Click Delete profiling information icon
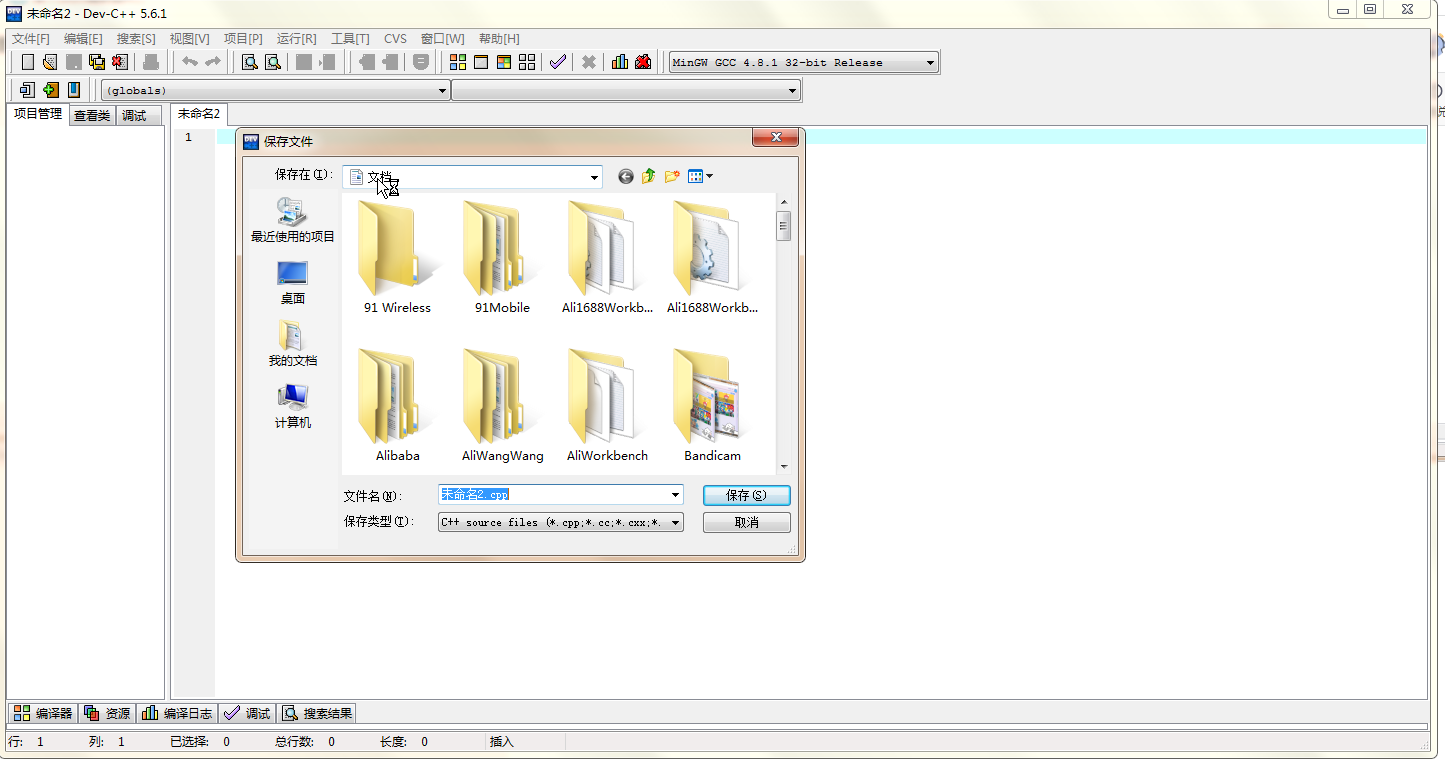This screenshot has width=1445, height=759. 643,62
